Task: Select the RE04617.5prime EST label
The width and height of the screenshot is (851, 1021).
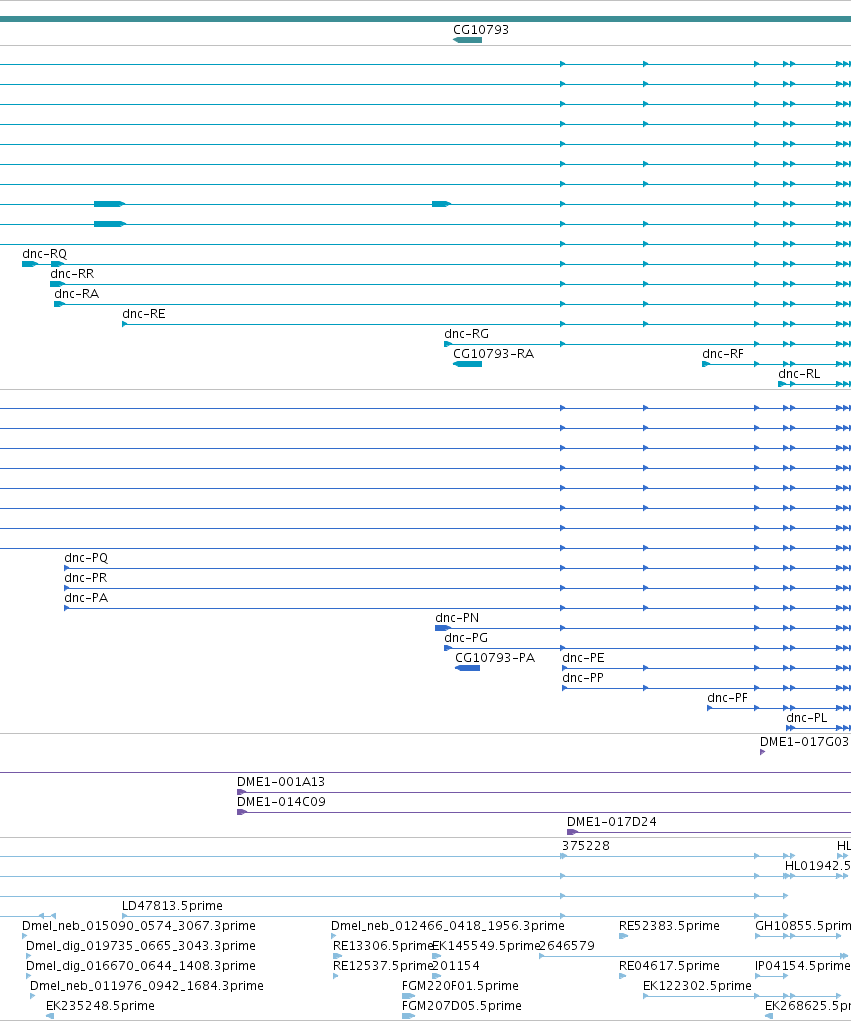Action: click(x=669, y=966)
